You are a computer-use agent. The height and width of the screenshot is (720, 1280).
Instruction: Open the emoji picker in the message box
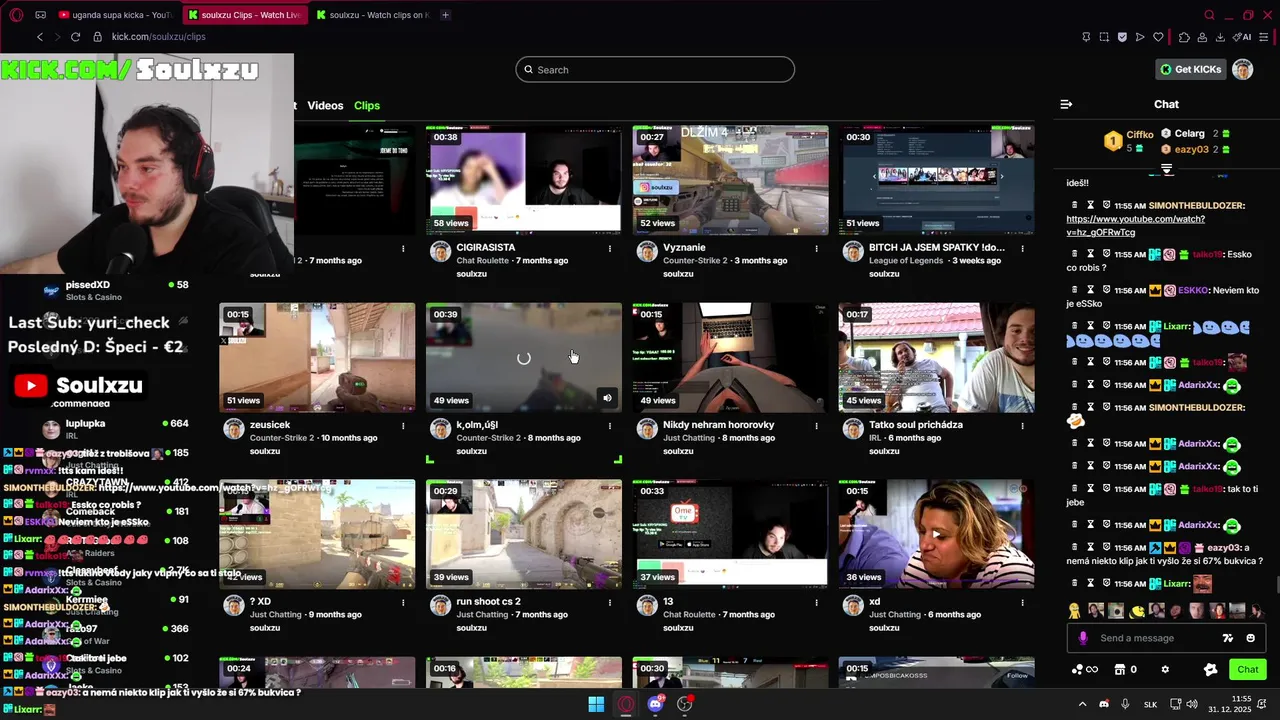pos(1250,638)
